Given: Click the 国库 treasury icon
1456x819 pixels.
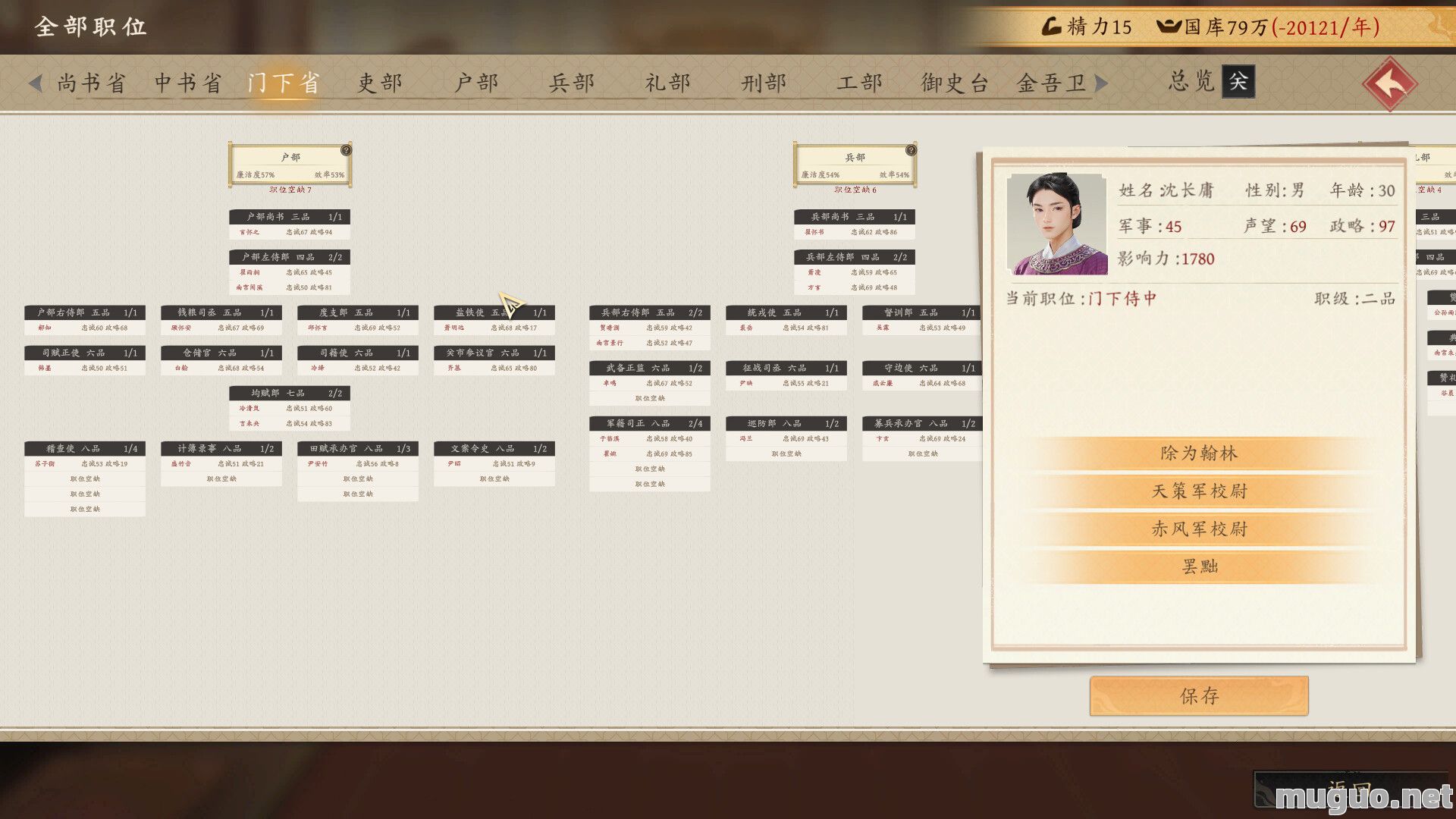Looking at the screenshot, I should pos(1169,27).
